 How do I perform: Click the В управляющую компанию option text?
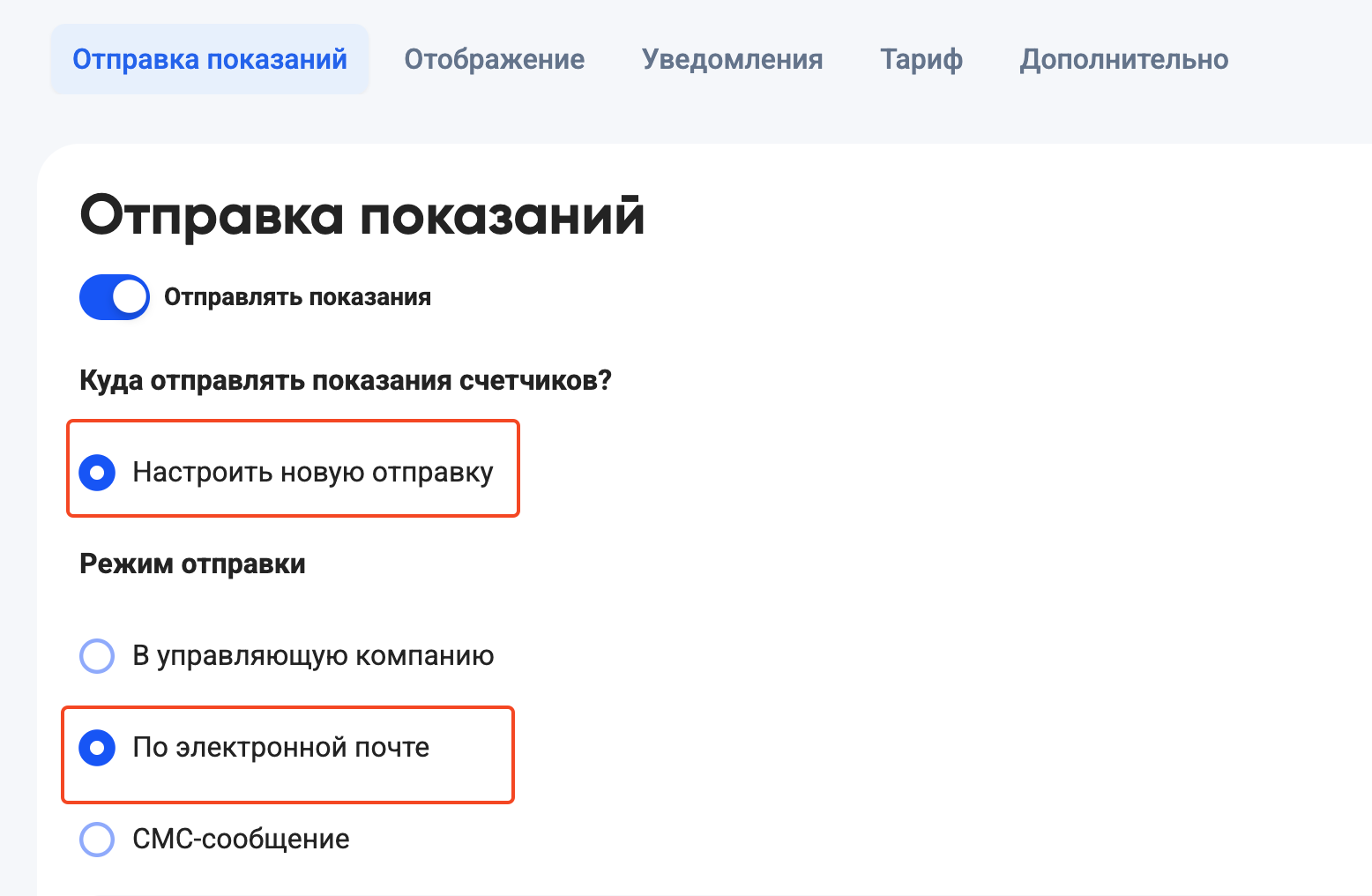click(313, 656)
